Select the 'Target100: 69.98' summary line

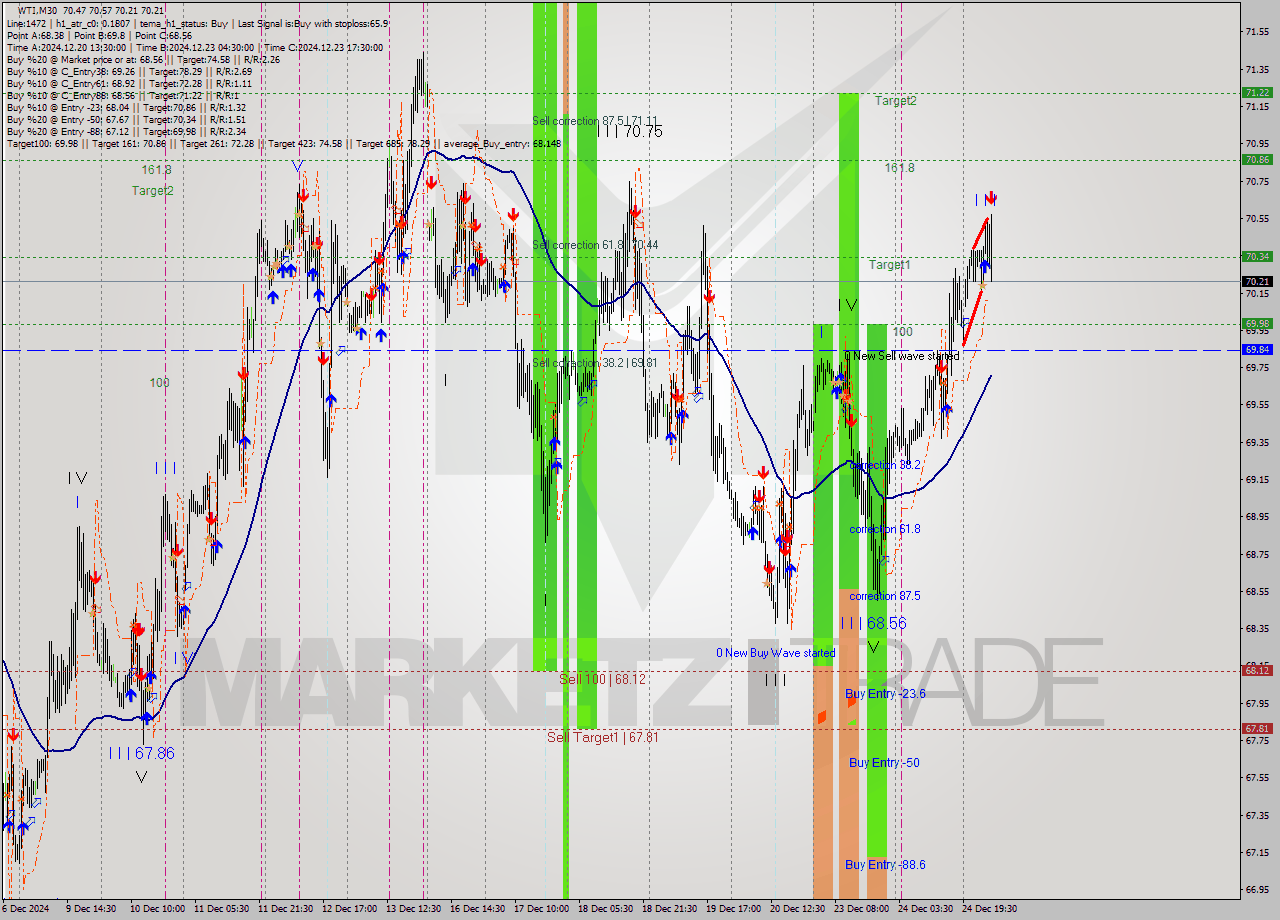coord(283,143)
